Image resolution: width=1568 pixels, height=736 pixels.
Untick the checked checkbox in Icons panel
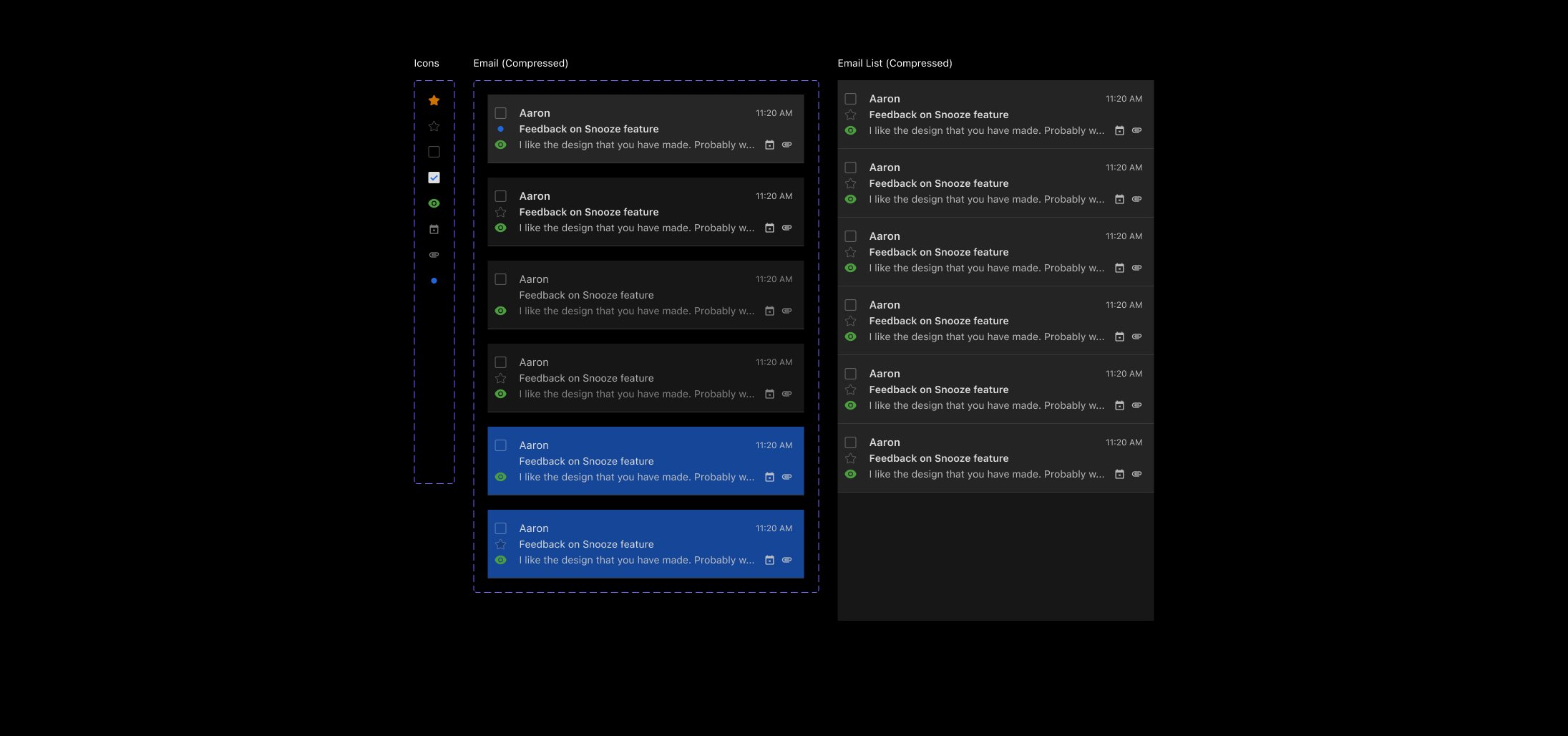[x=434, y=178]
